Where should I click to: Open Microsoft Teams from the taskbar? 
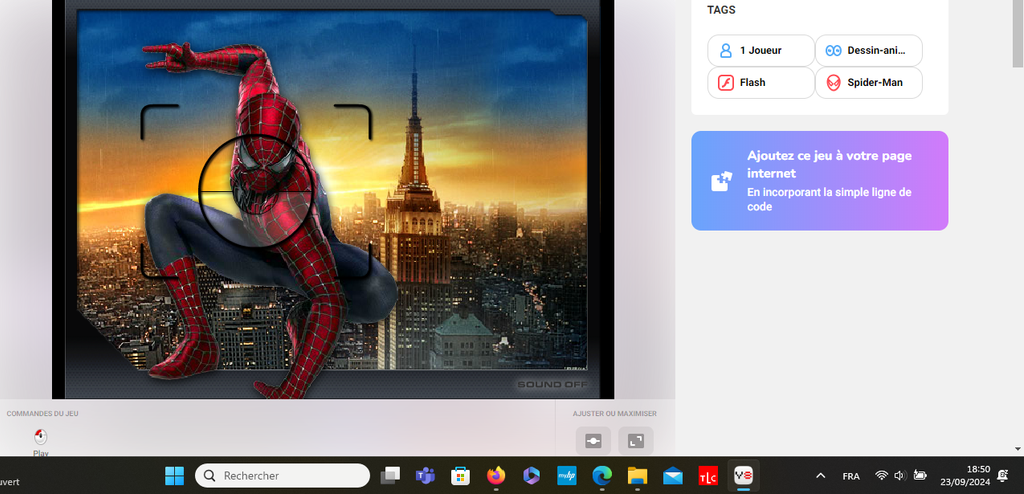[425, 476]
